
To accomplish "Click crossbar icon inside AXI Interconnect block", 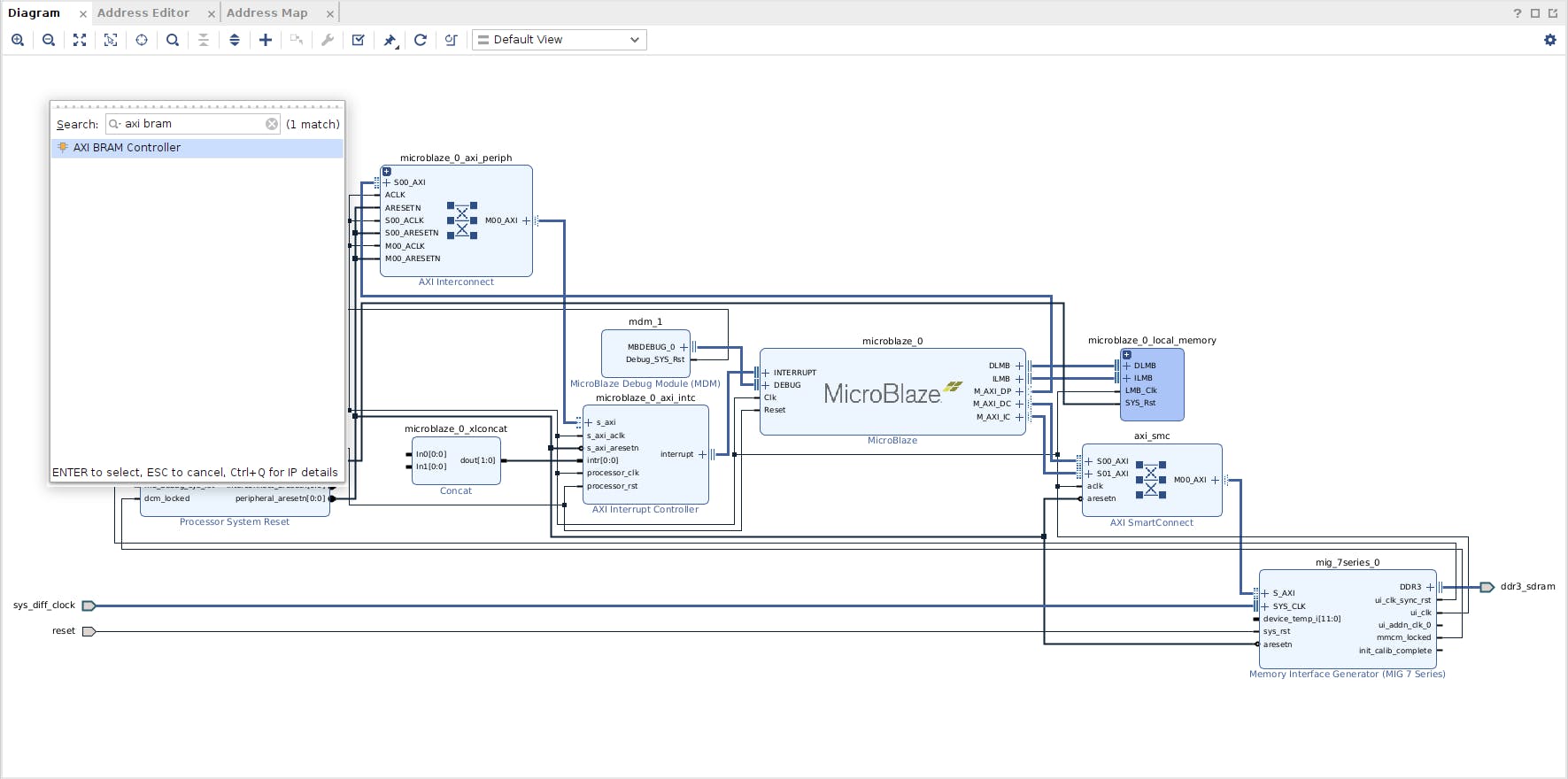I will [x=462, y=220].
